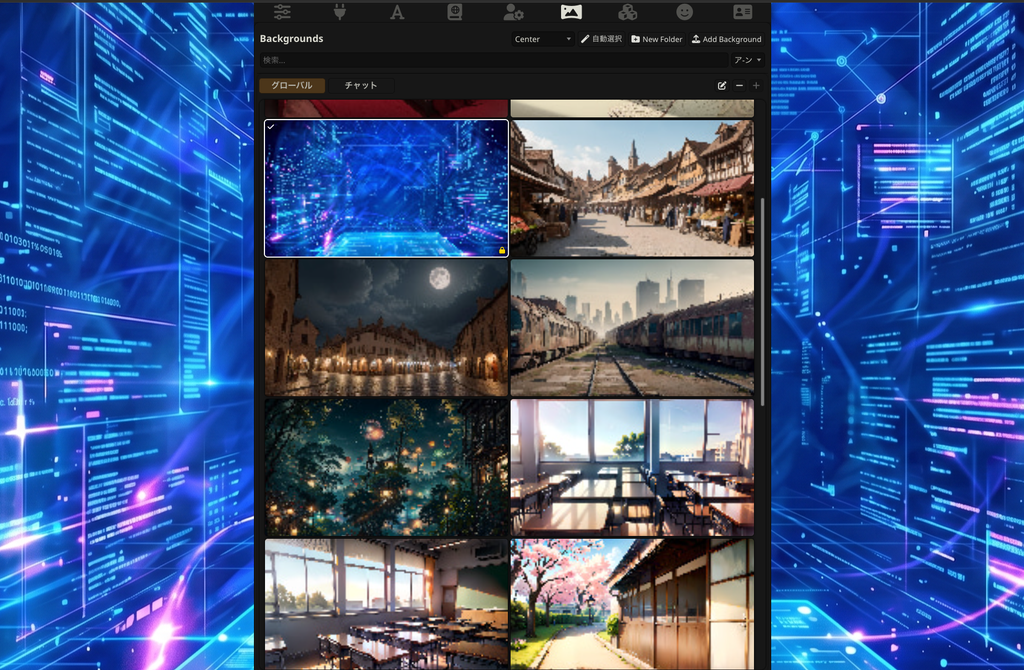The image size is (1024, 670).
Task: Select the moonlit town square background
Action: pos(386,328)
